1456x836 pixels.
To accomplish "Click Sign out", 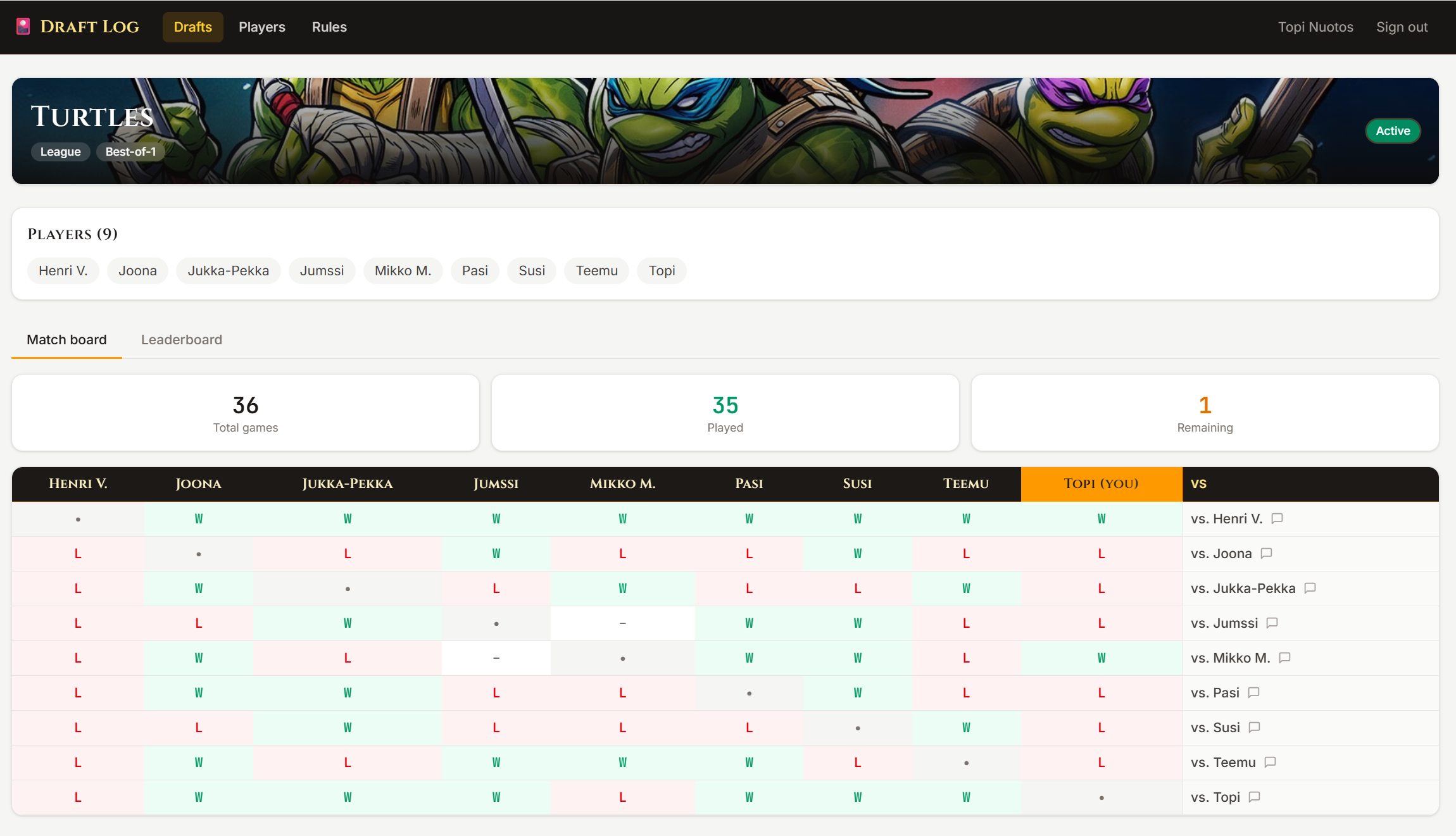I will (x=1402, y=27).
